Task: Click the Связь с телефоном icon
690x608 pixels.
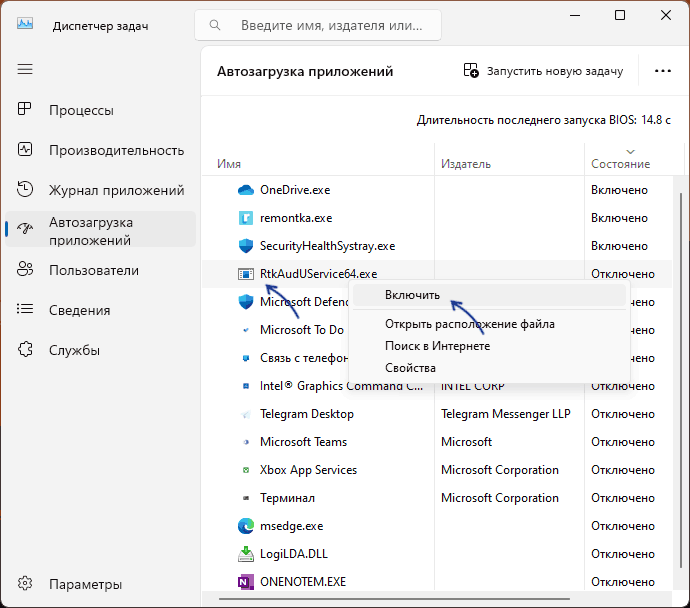Action: coord(246,358)
